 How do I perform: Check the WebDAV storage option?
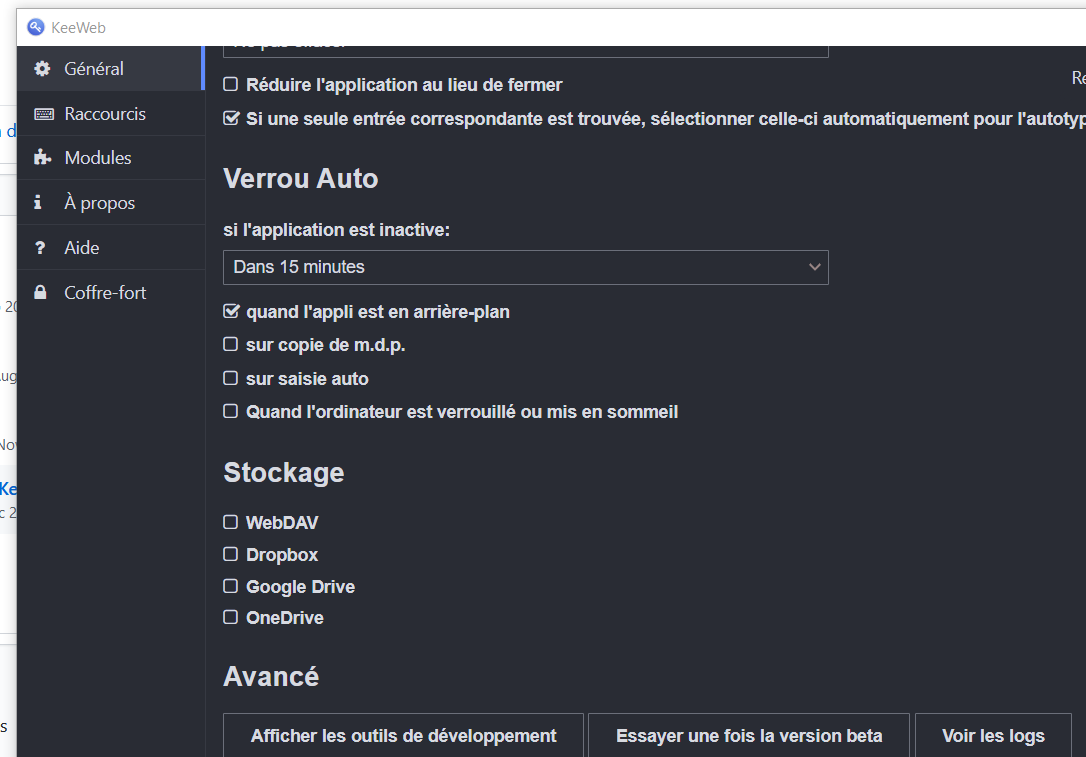(x=230, y=522)
